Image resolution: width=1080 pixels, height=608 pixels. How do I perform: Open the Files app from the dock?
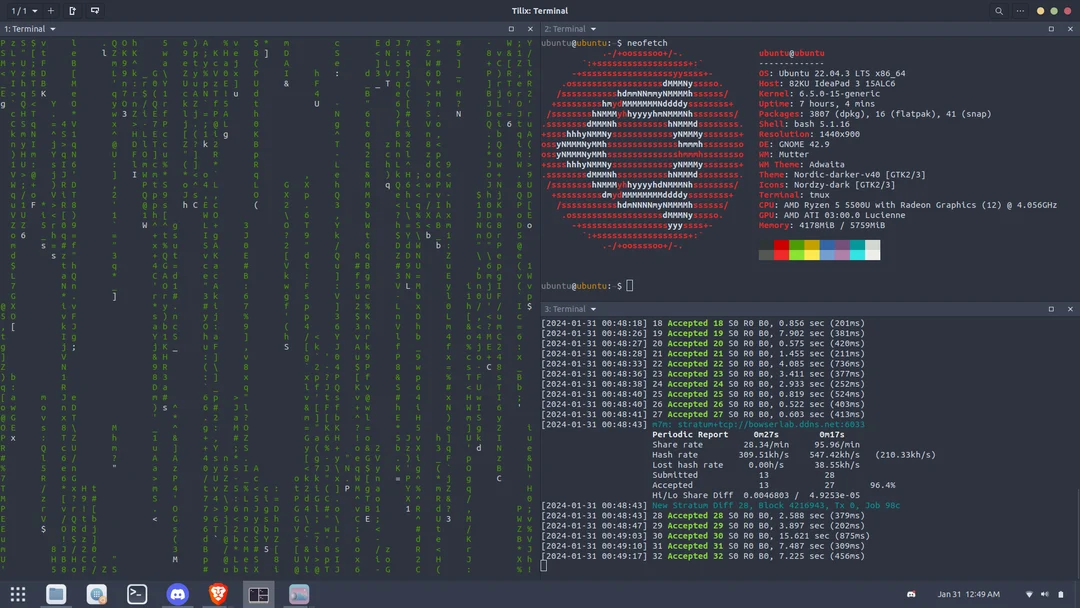point(56,593)
